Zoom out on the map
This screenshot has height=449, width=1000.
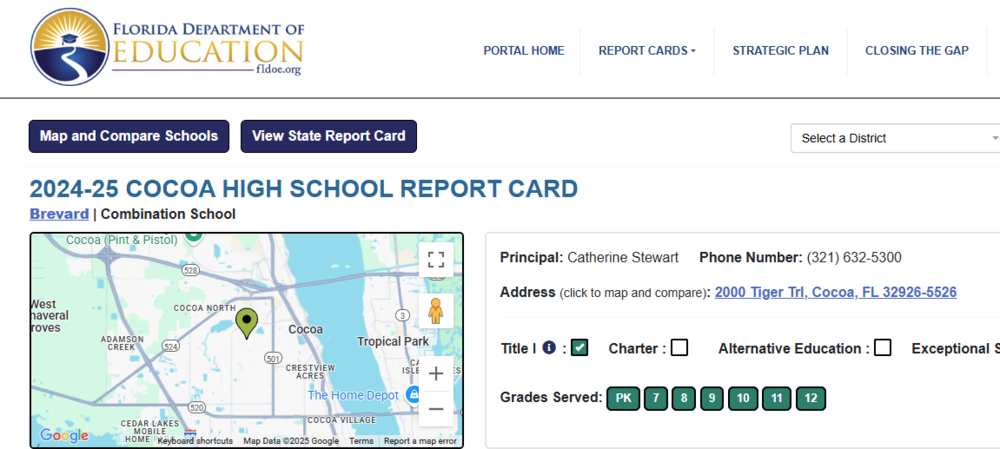436,409
